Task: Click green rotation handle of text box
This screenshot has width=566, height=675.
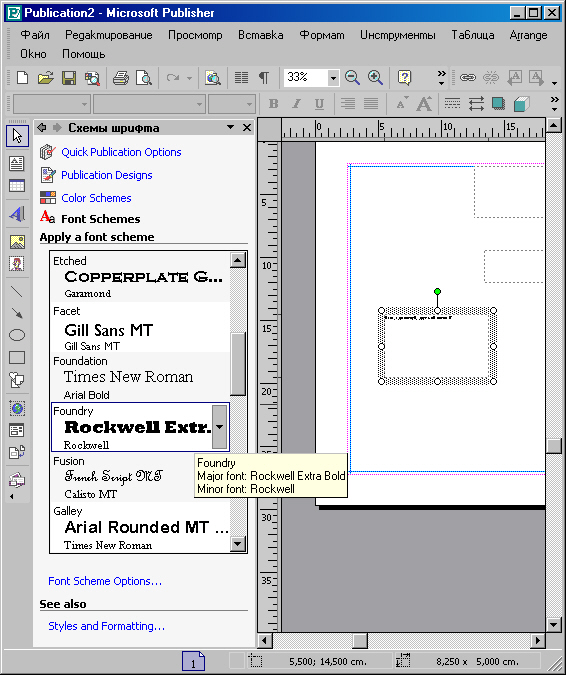Action: (437, 292)
